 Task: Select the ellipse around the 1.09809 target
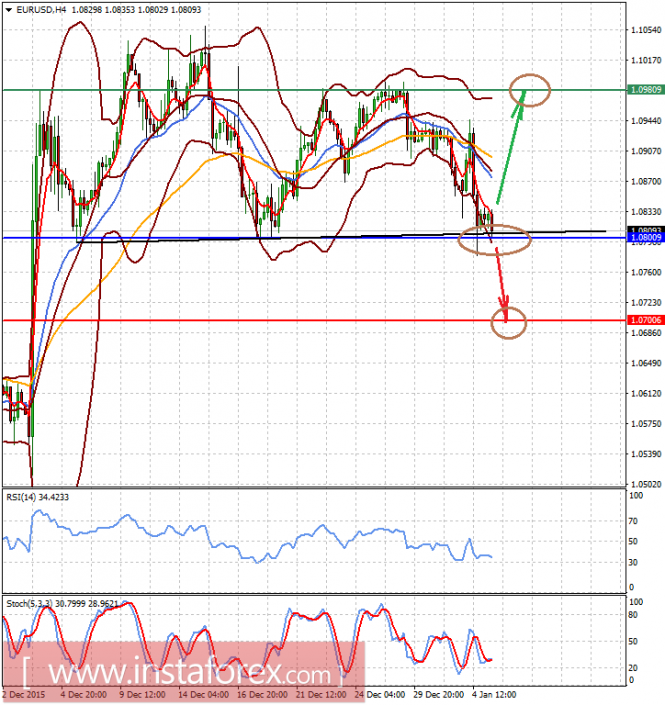click(x=530, y=90)
